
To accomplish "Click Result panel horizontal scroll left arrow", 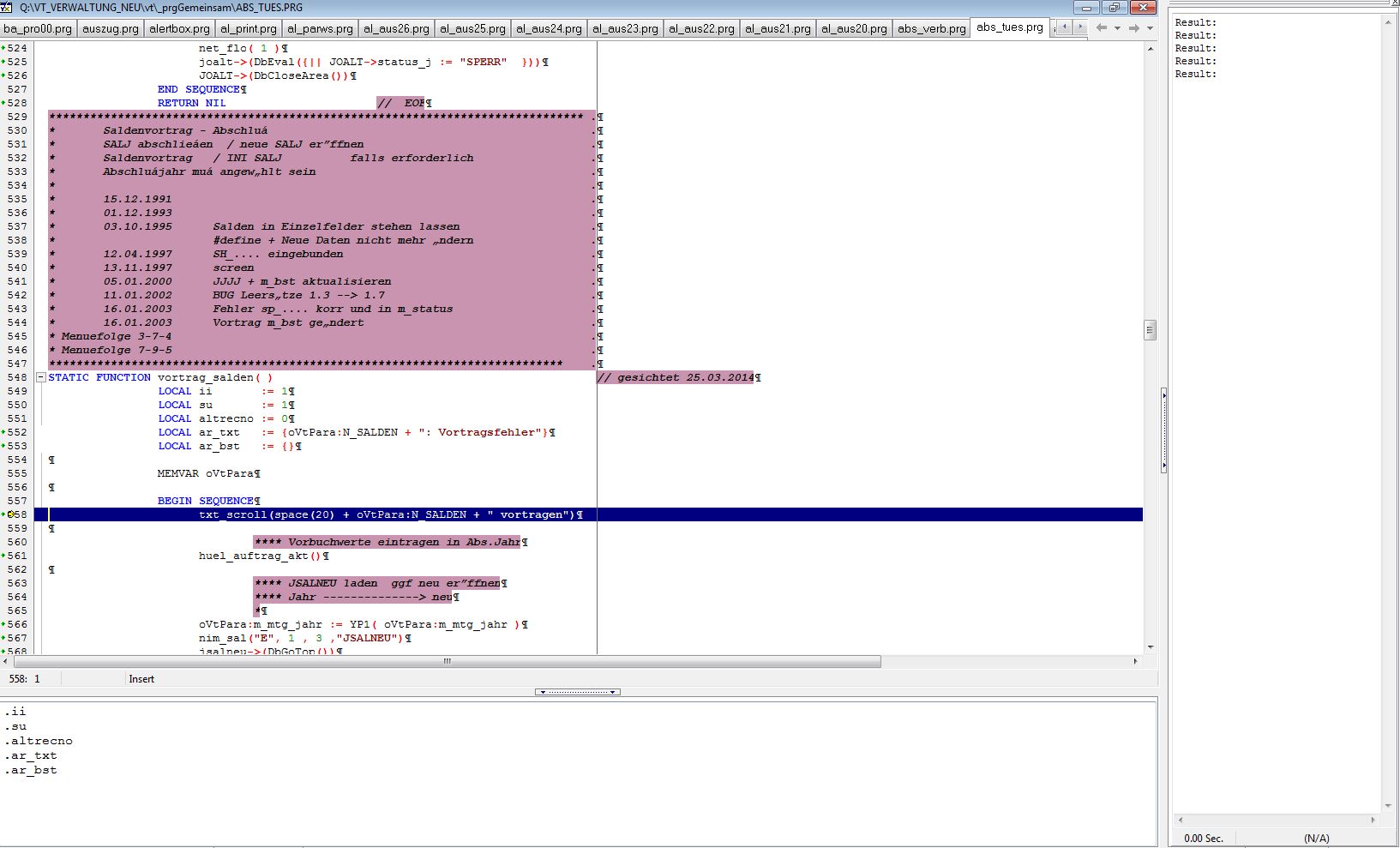I will tap(1180, 820).
